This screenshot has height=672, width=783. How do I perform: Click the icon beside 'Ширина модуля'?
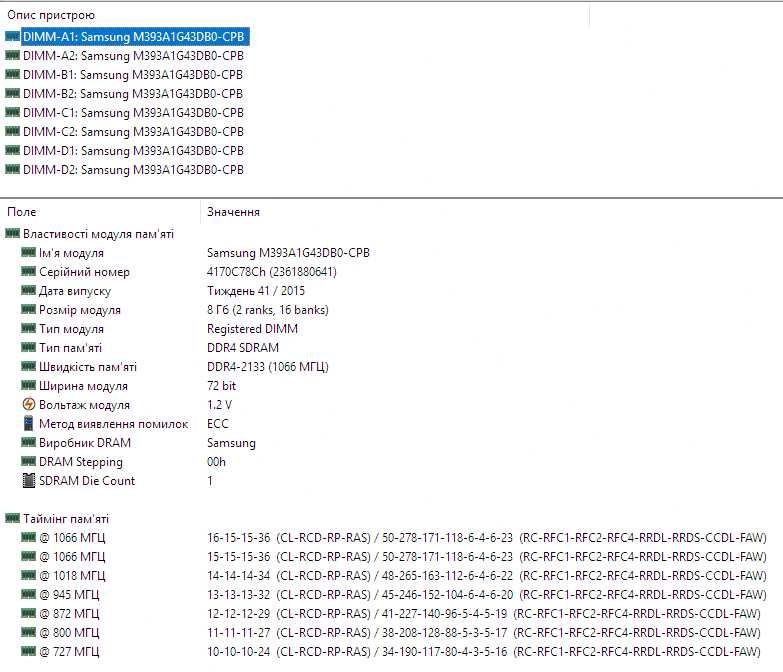coord(28,384)
